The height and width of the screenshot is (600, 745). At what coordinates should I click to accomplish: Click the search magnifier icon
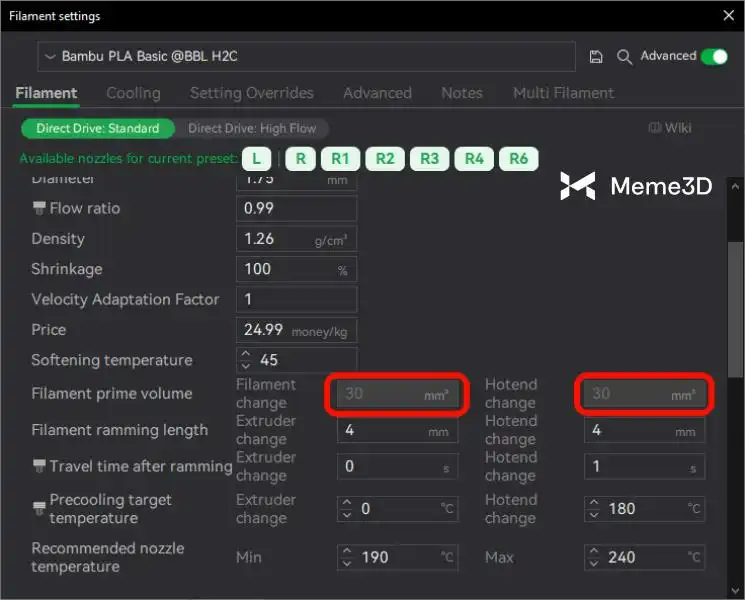(x=625, y=57)
